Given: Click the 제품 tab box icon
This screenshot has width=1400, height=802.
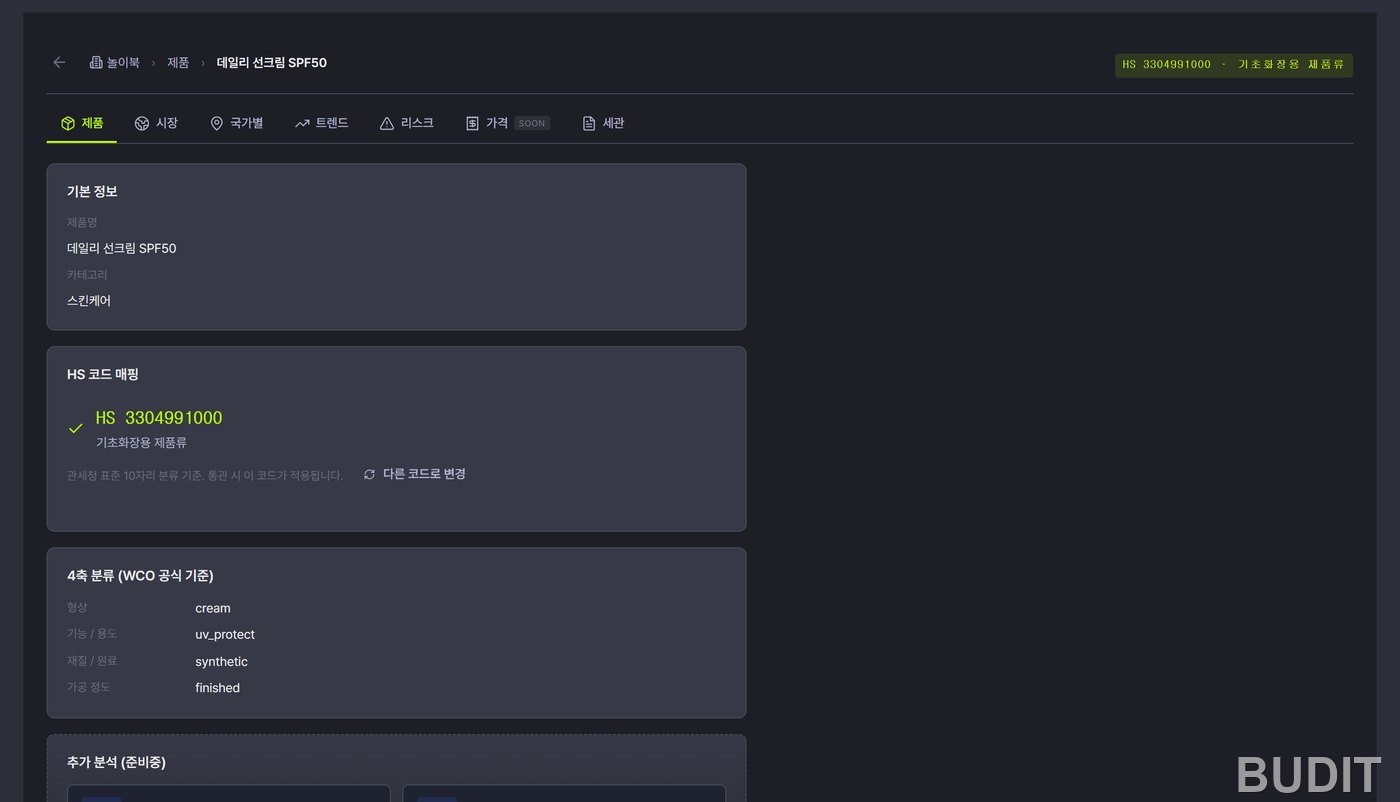Looking at the screenshot, I should [x=68, y=123].
